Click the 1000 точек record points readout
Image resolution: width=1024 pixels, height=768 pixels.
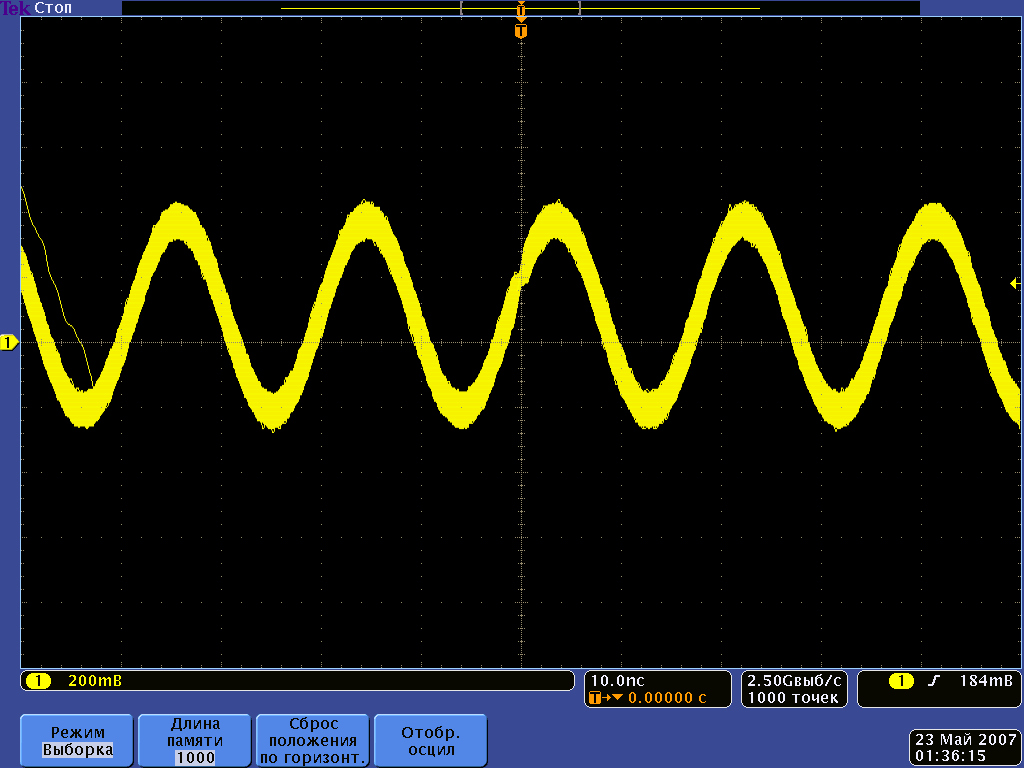click(793, 698)
